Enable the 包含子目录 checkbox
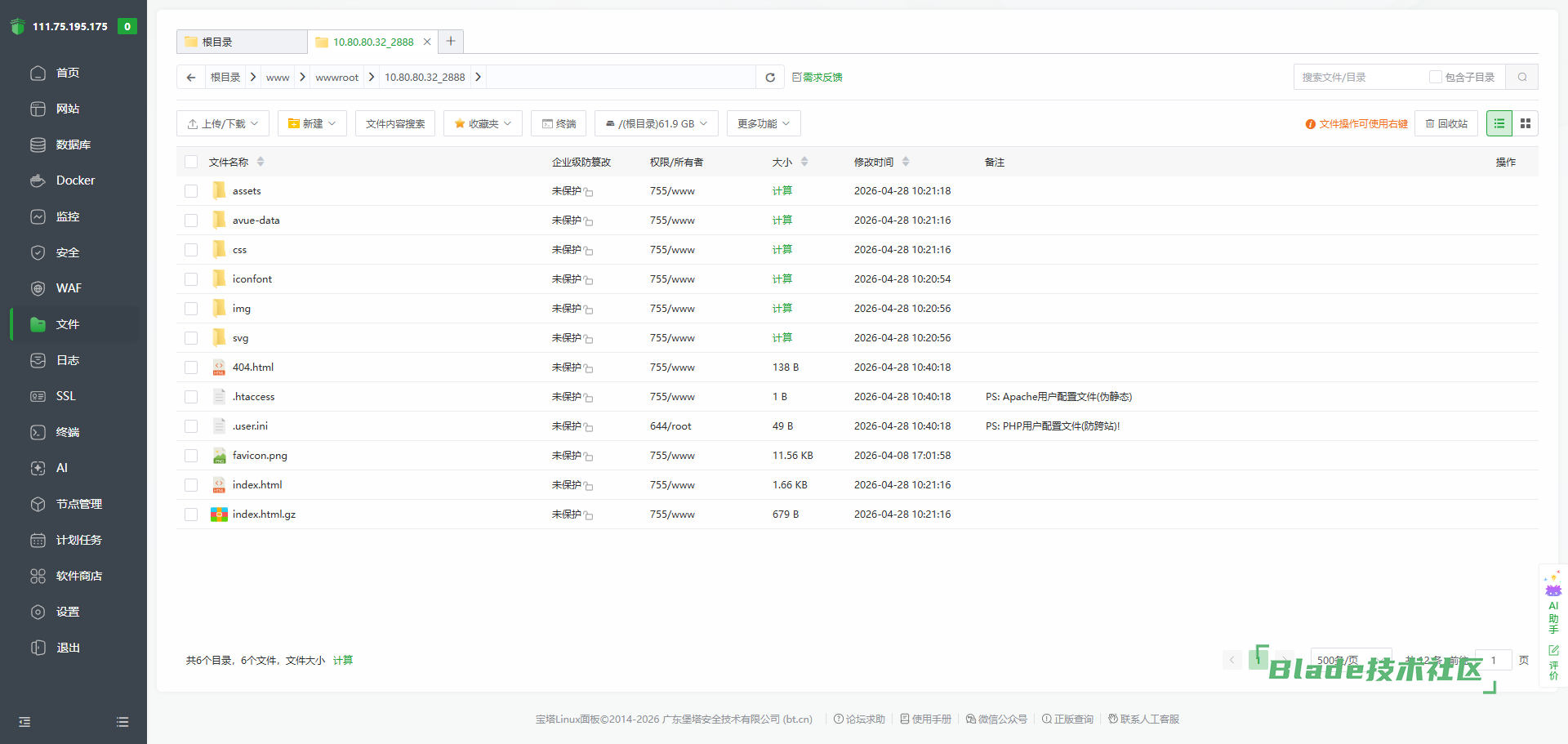 pos(1435,78)
